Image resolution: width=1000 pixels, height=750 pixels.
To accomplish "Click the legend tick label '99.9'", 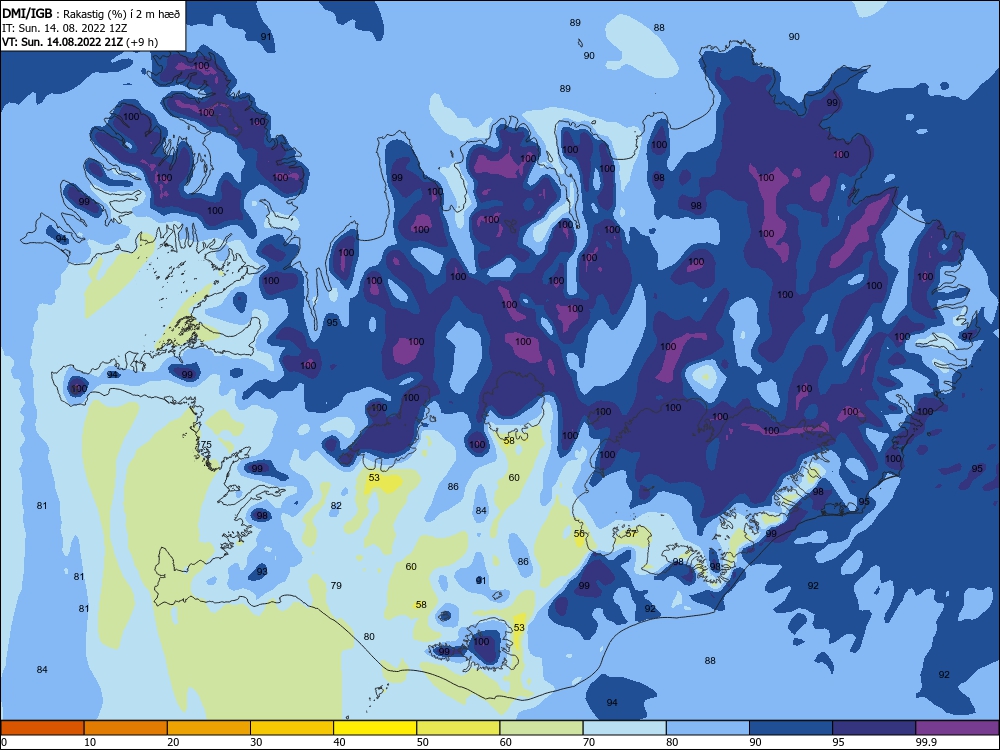I will tap(926, 742).
